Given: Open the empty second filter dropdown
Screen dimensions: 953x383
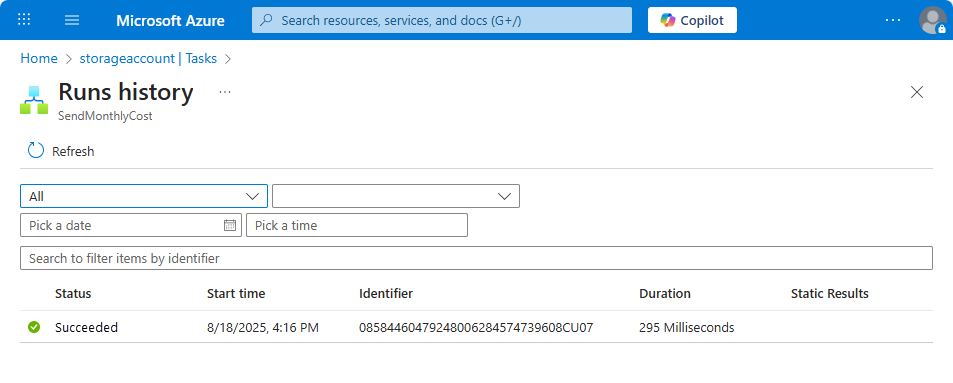Looking at the screenshot, I should click(396, 196).
